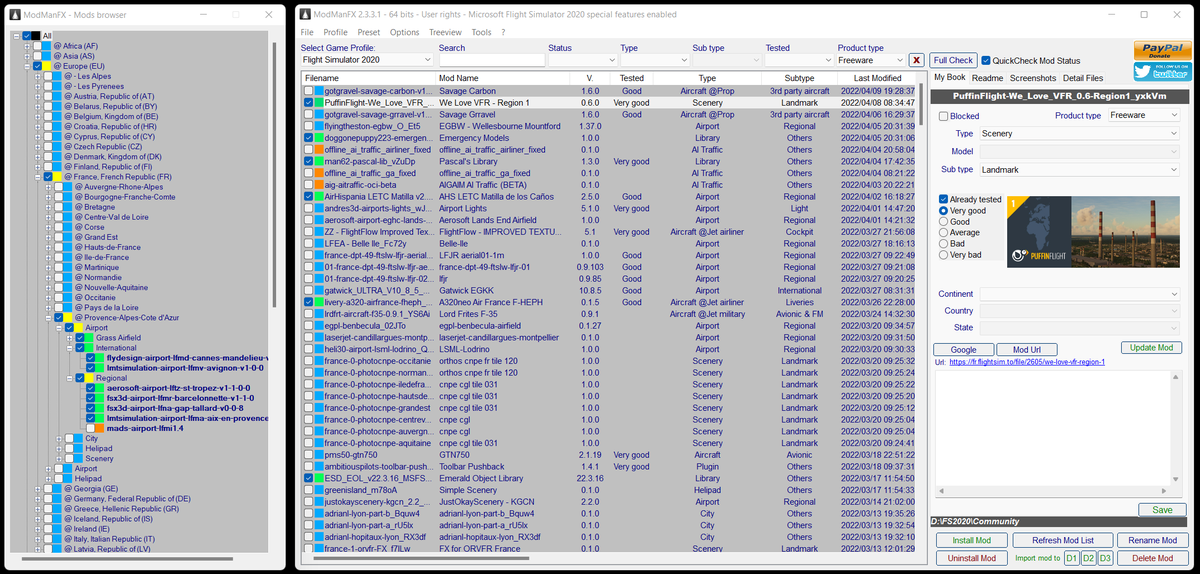Click the Save button
This screenshot has width=1200, height=574.
(x=1162, y=510)
